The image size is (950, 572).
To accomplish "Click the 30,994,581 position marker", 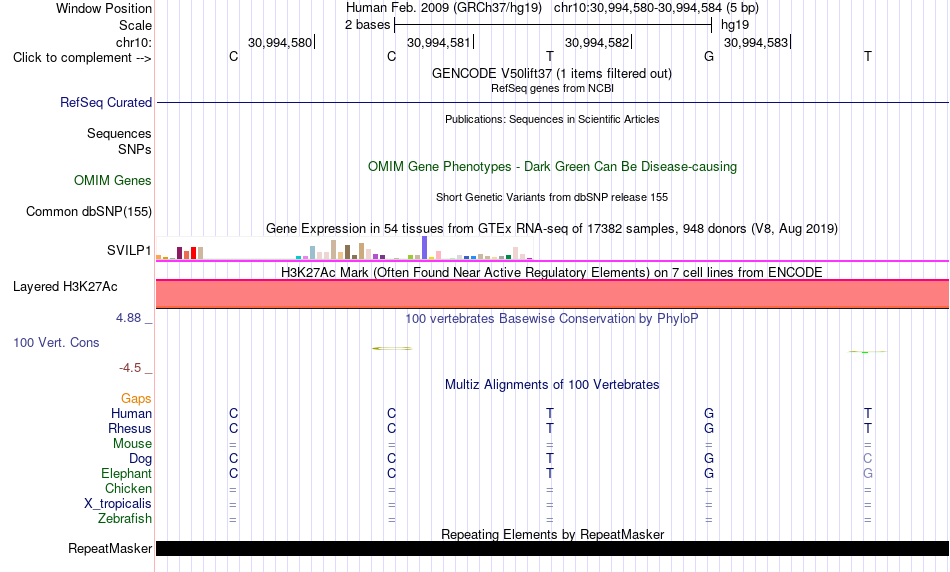I will click(440, 42).
